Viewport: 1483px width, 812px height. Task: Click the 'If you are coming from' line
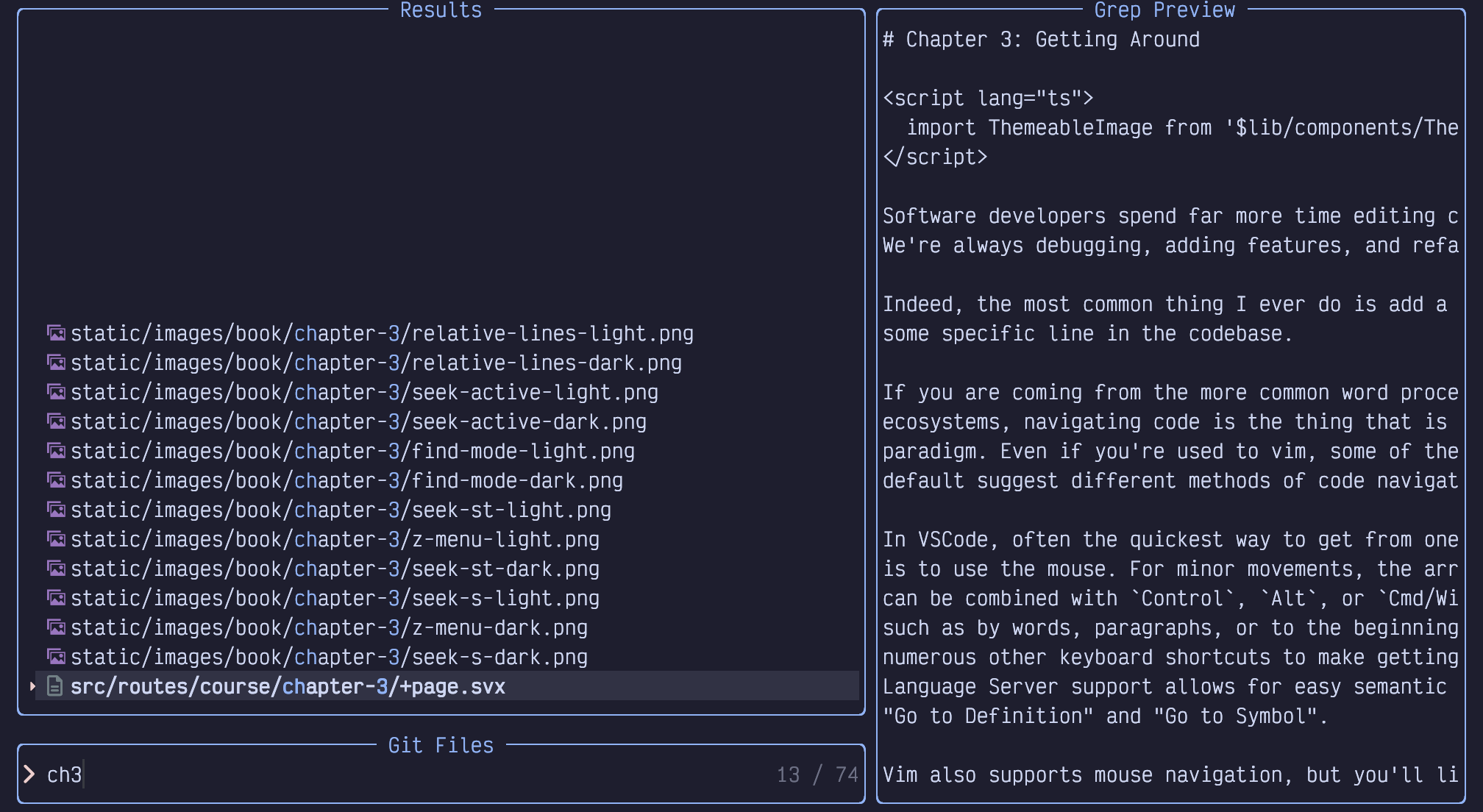click(1170, 392)
